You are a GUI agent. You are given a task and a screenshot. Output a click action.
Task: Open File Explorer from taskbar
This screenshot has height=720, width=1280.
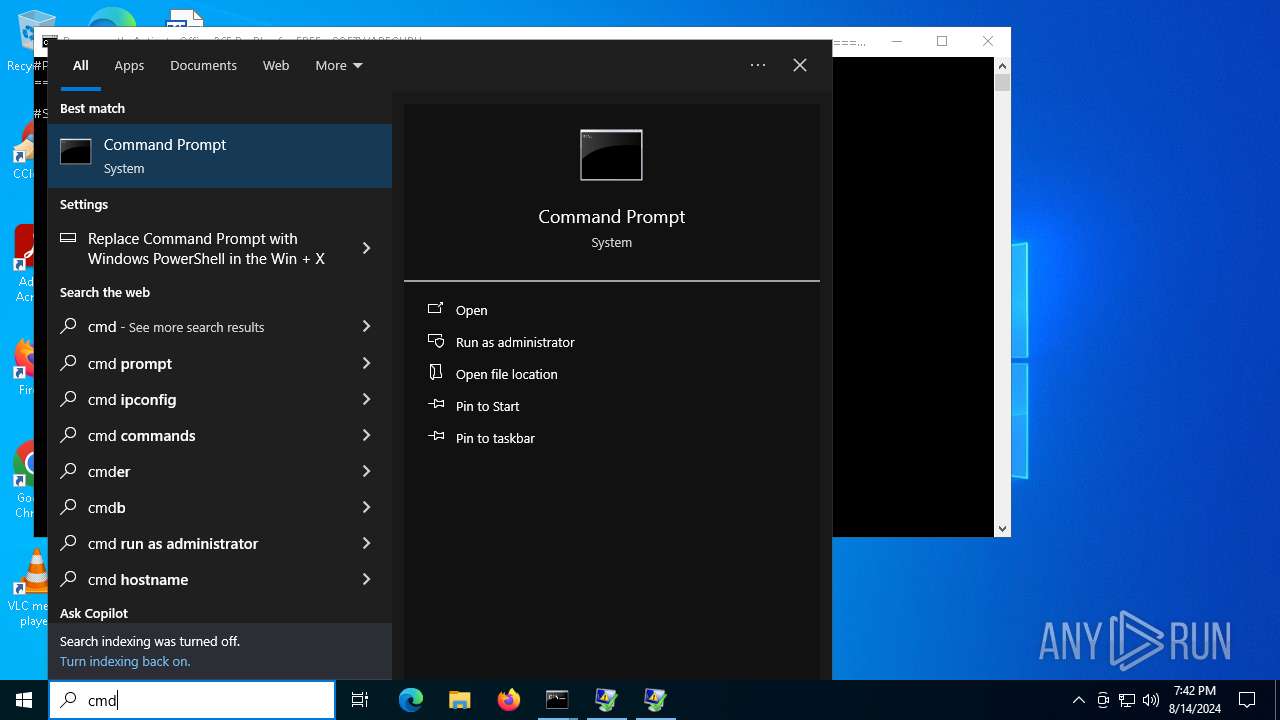click(x=459, y=700)
